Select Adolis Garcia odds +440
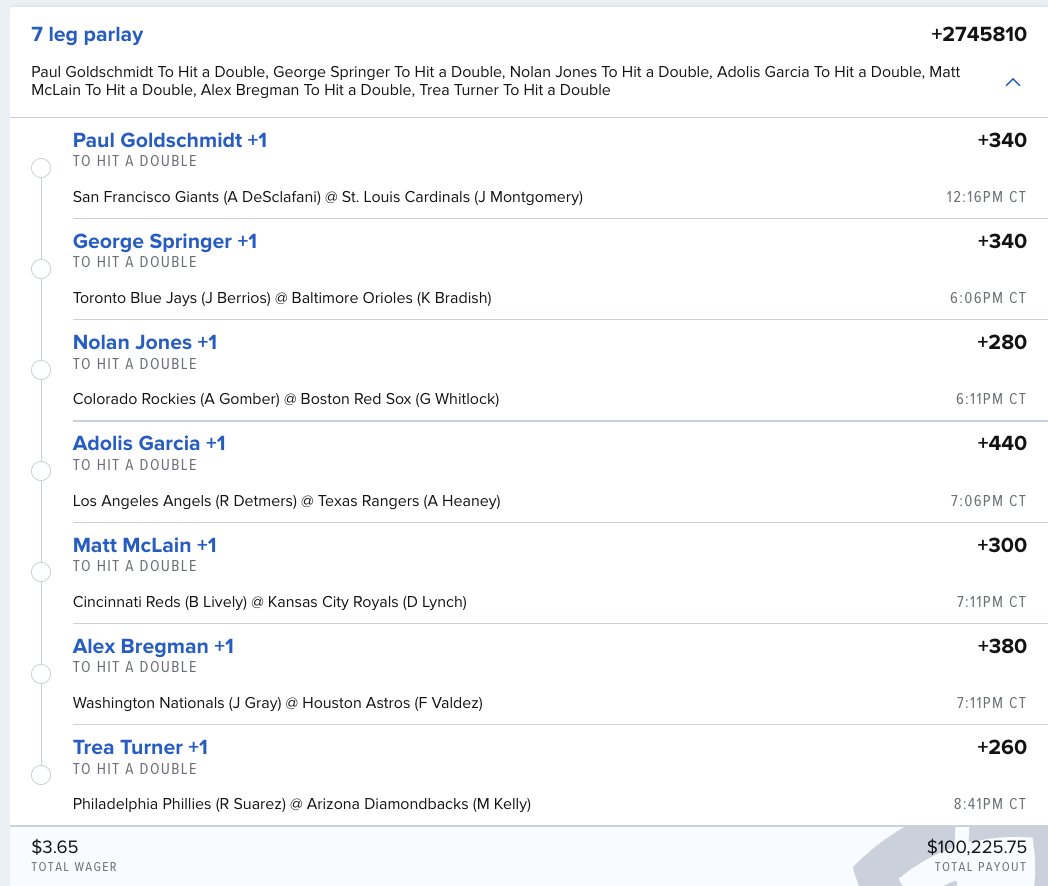The width and height of the screenshot is (1048, 886). click(1001, 443)
